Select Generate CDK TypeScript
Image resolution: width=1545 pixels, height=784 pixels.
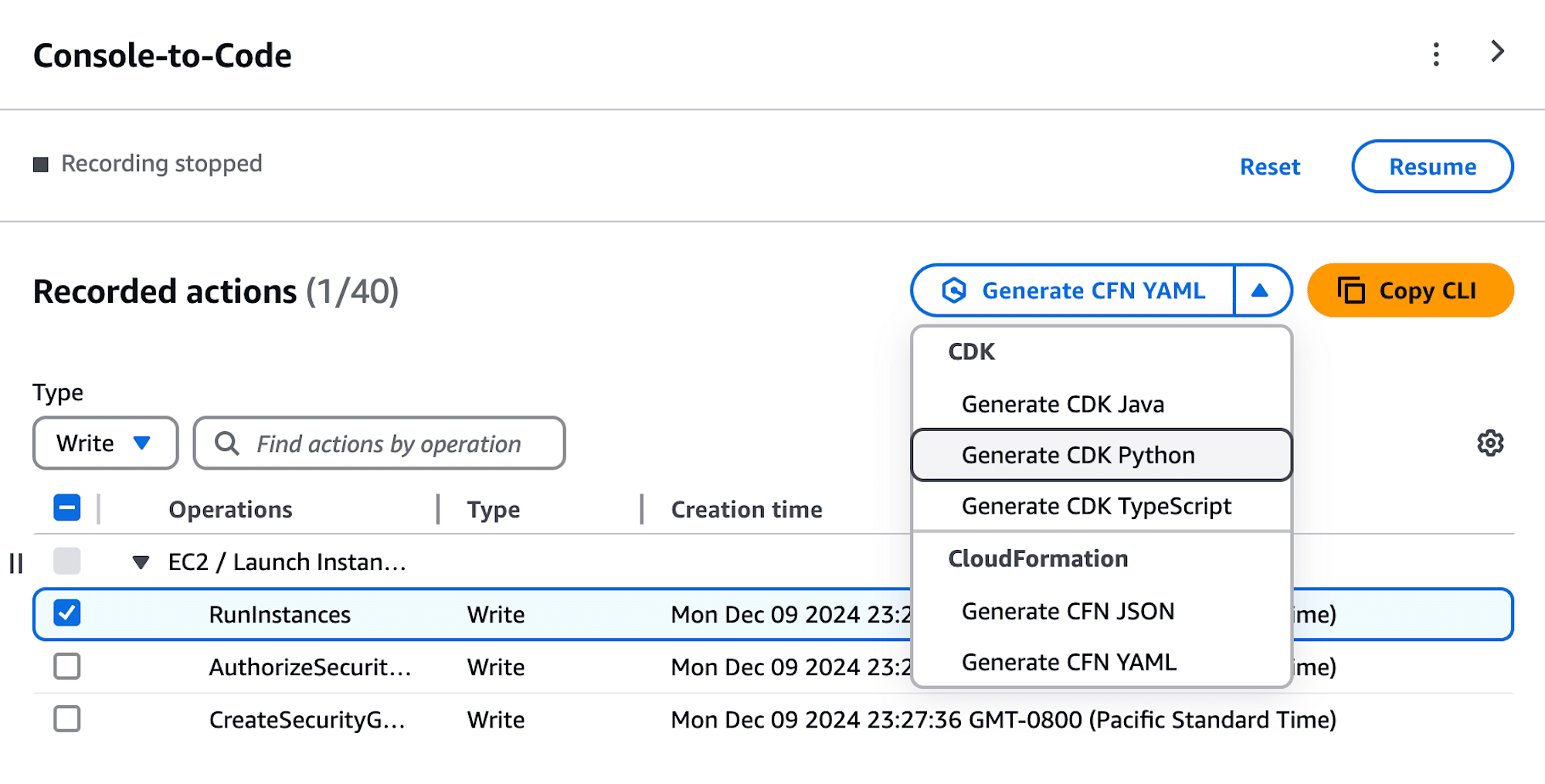coord(1102,506)
